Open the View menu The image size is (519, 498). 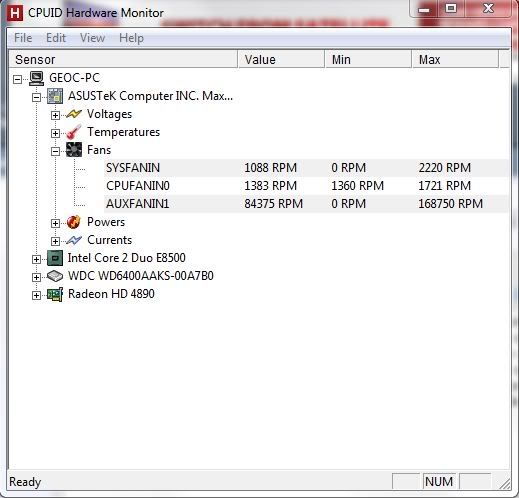[x=92, y=38]
